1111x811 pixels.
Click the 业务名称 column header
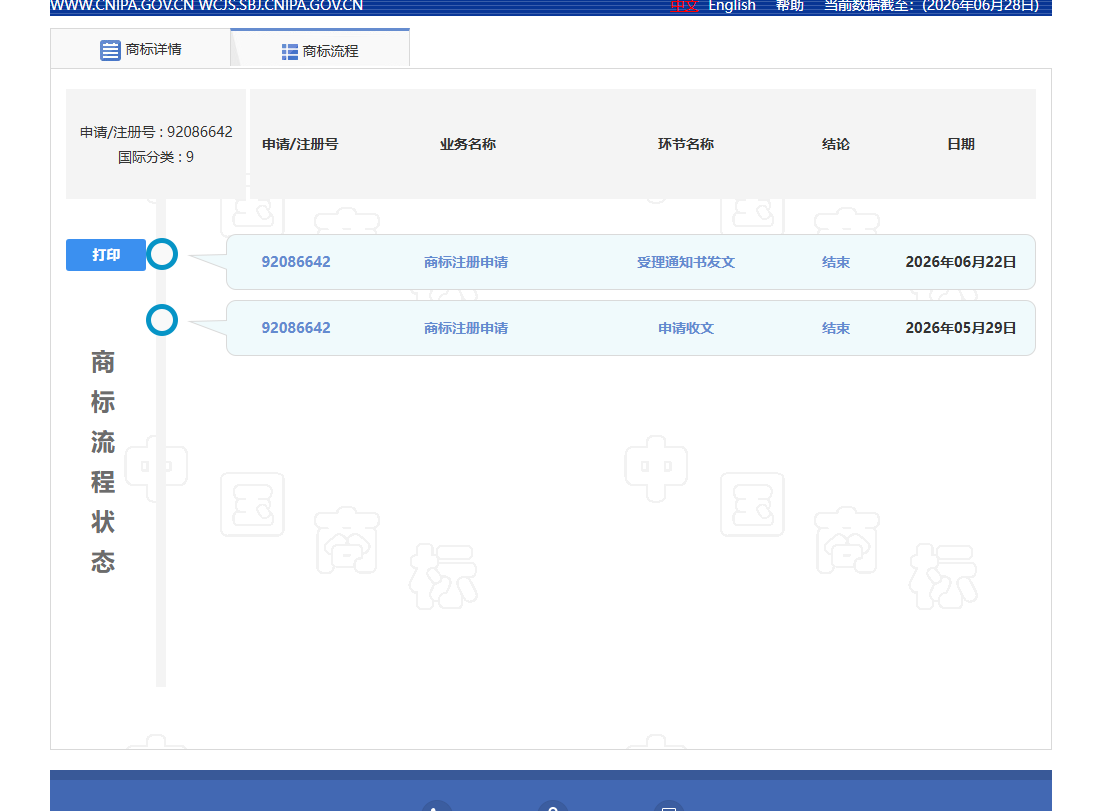[x=468, y=144]
